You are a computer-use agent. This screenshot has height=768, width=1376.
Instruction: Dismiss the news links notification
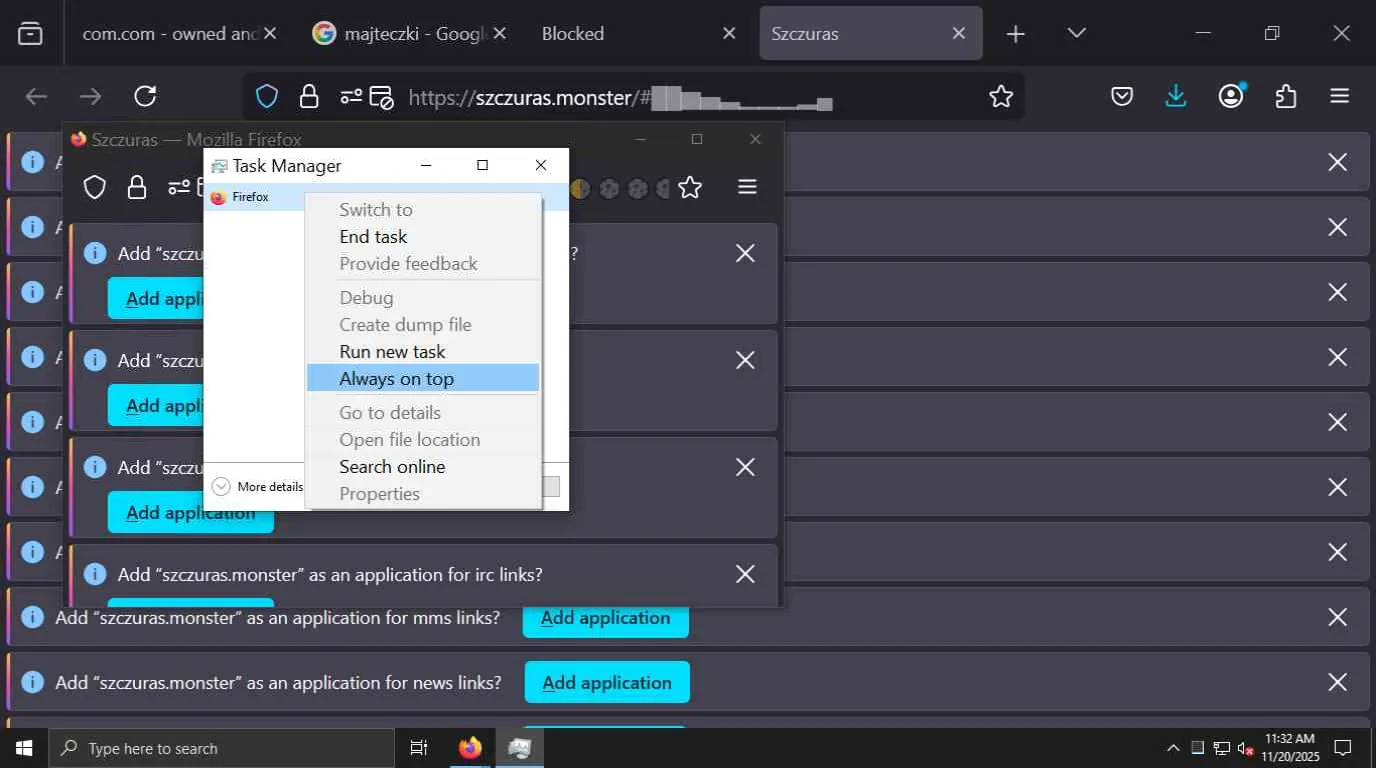pyautogui.click(x=1337, y=682)
